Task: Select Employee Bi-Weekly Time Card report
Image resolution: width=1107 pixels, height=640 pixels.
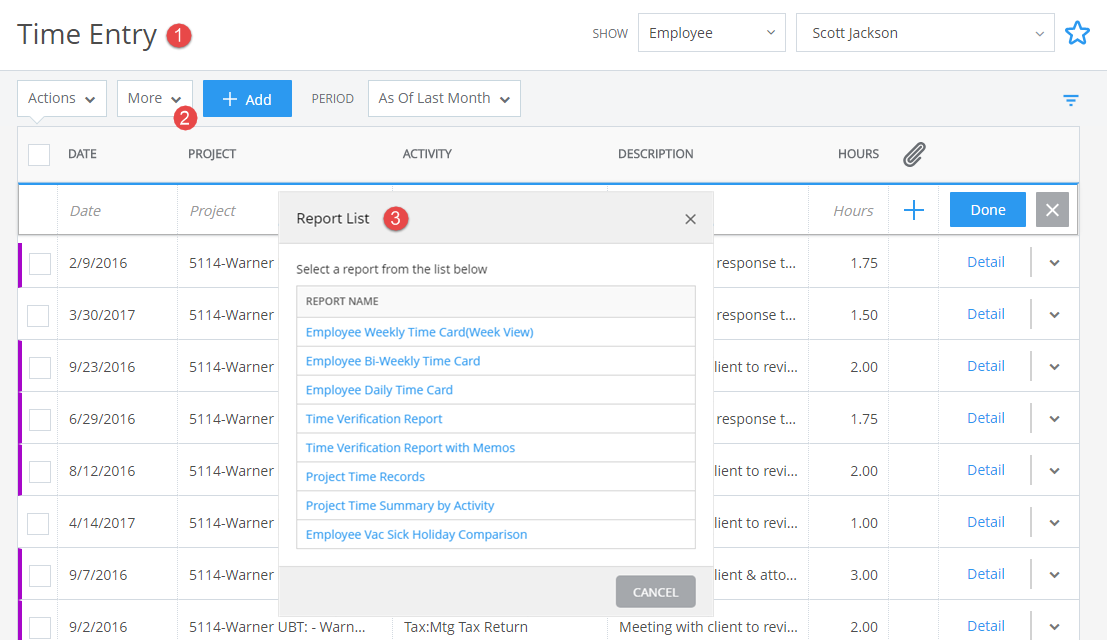Action: [x=393, y=361]
